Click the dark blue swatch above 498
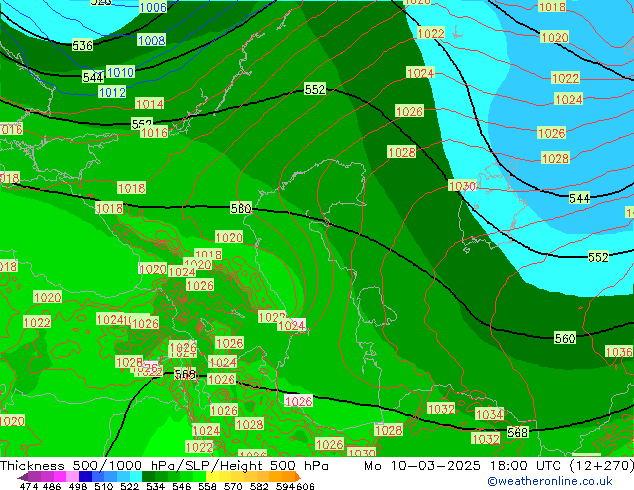 coord(85,477)
